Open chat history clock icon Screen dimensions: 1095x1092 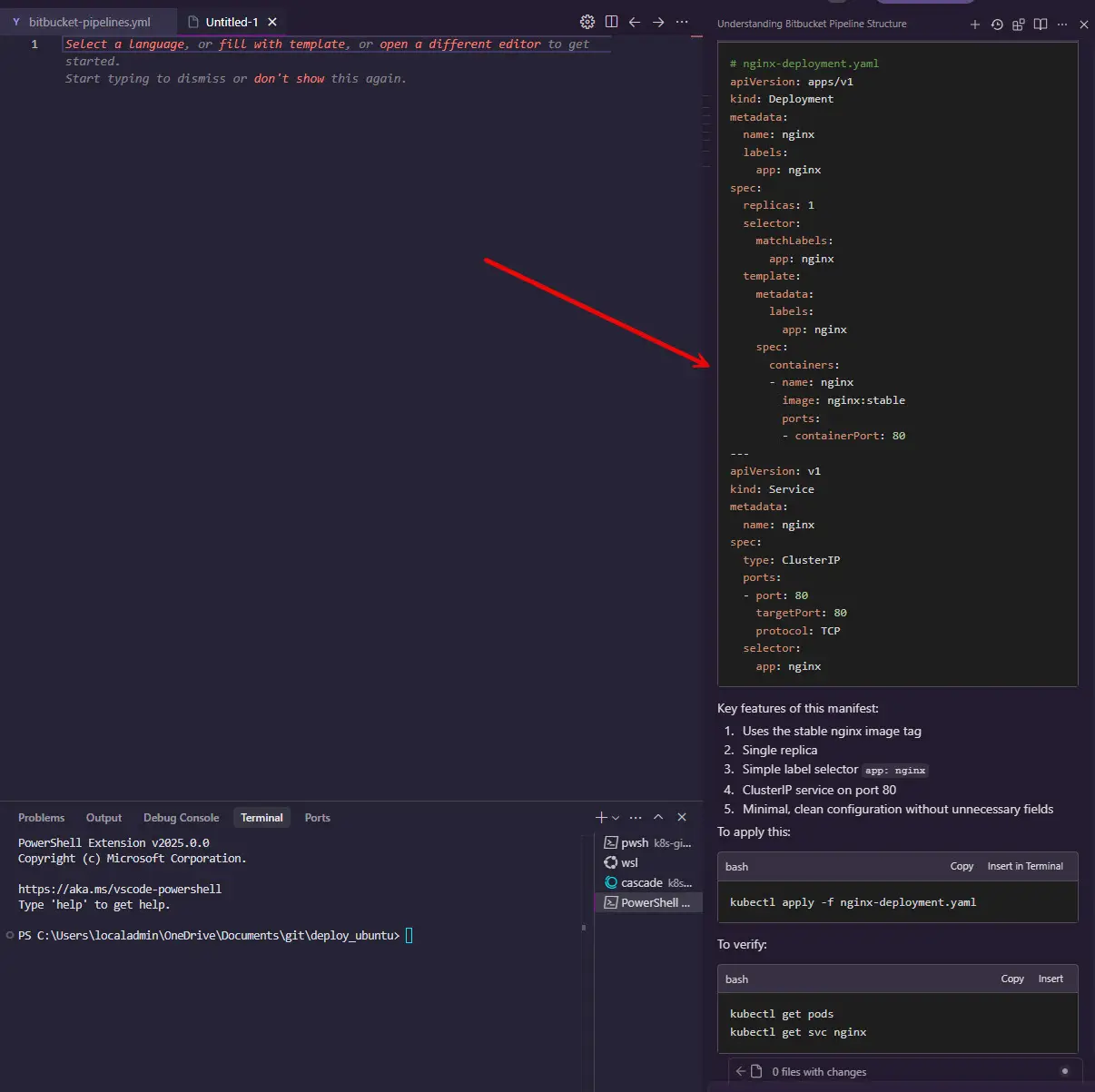997,25
